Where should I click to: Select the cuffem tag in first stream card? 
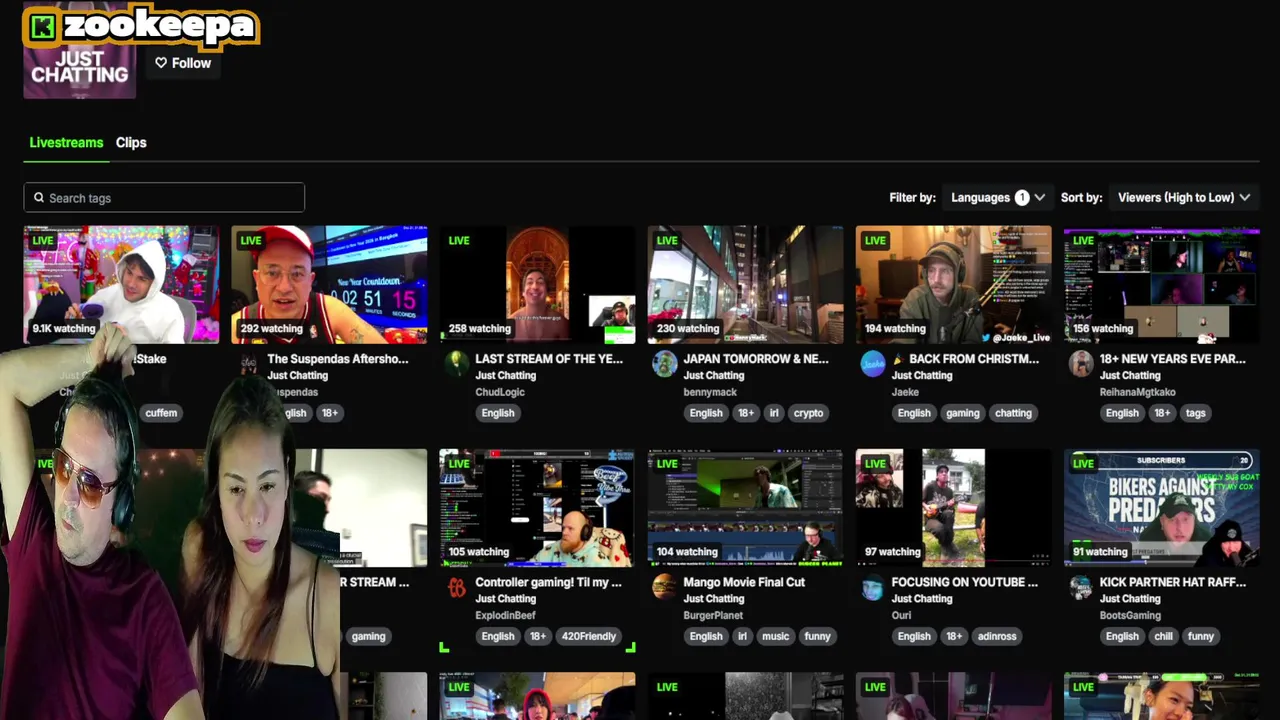click(x=161, y=413)
